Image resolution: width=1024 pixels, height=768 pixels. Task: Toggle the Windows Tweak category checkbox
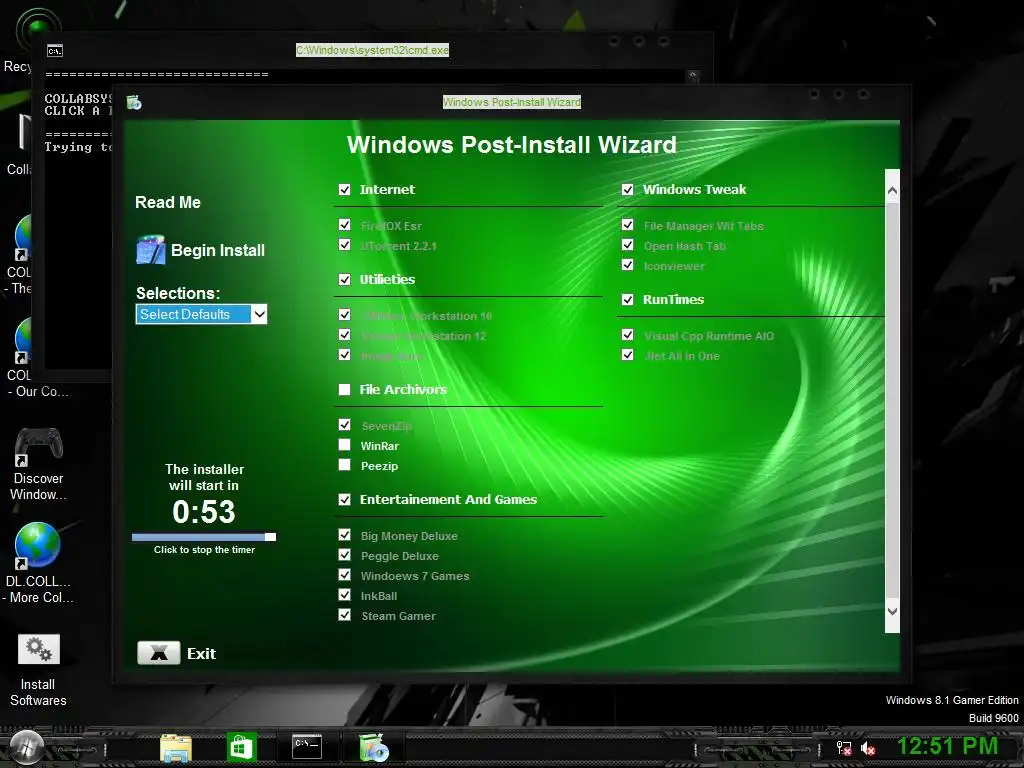point(628,189)
